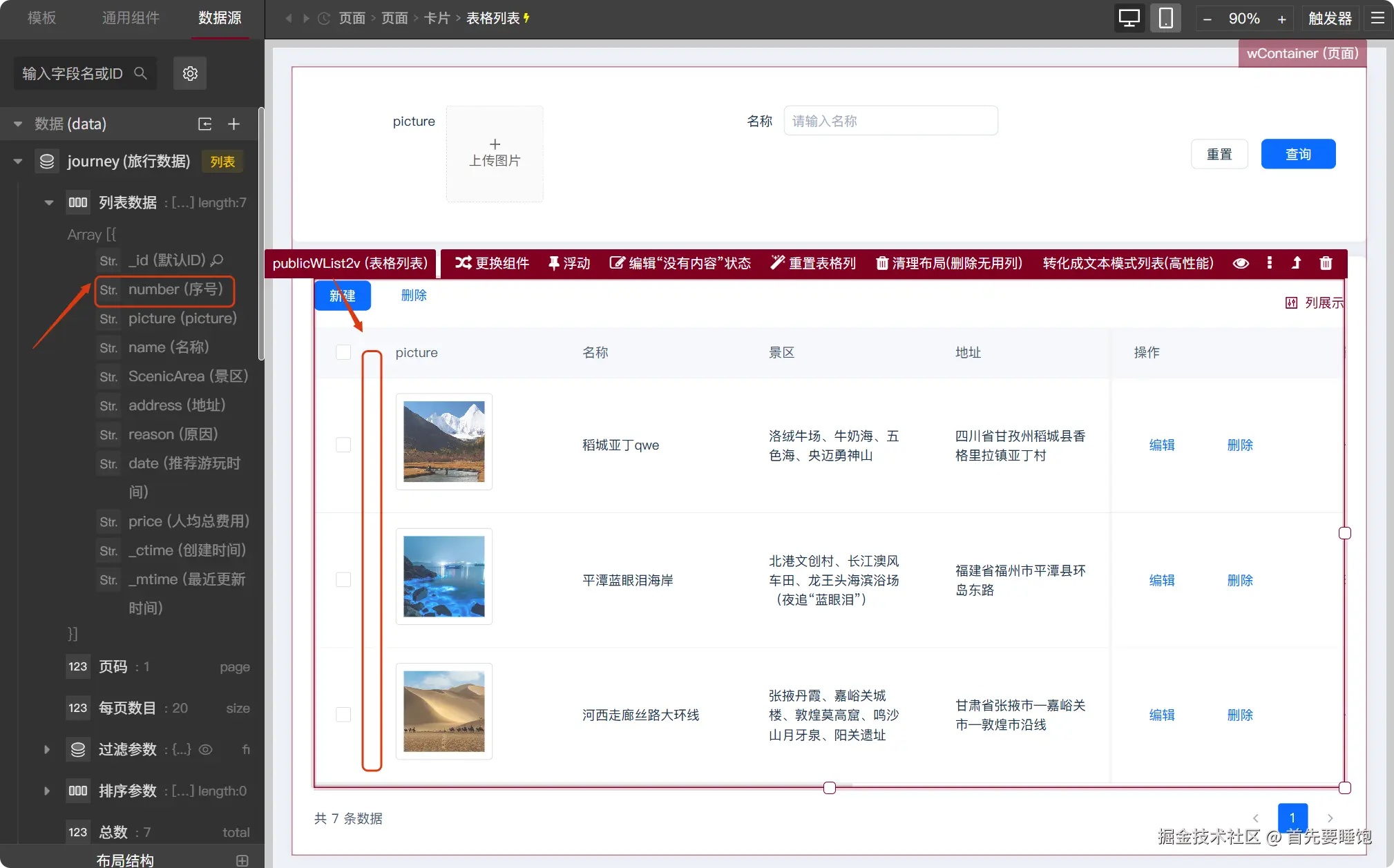Expand the 过滤参数 tree node
The width and height of the screenshot is (1394, 868).
click(47, 749)
